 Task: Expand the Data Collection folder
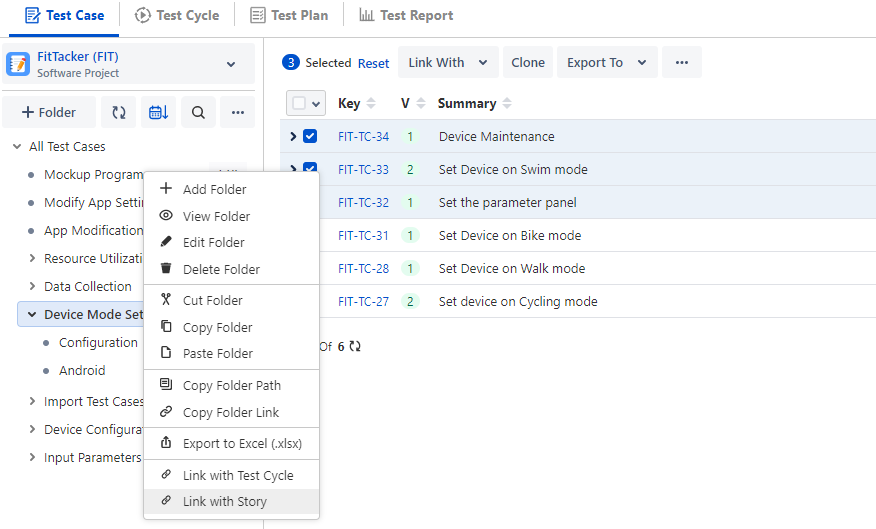(x=32, y=286)
